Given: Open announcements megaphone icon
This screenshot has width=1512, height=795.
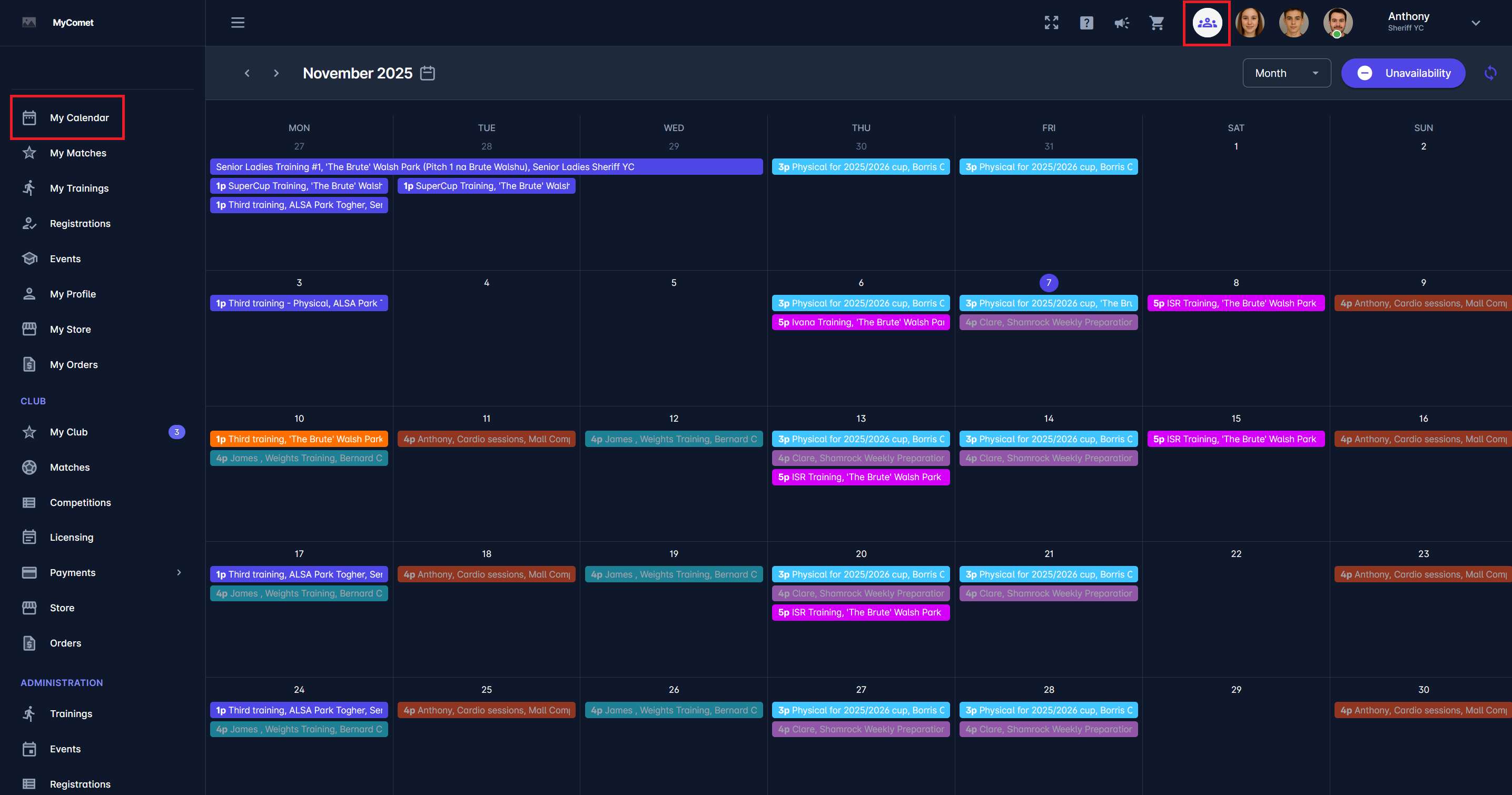Looking at the screenshot, I should coord(1122,23).
